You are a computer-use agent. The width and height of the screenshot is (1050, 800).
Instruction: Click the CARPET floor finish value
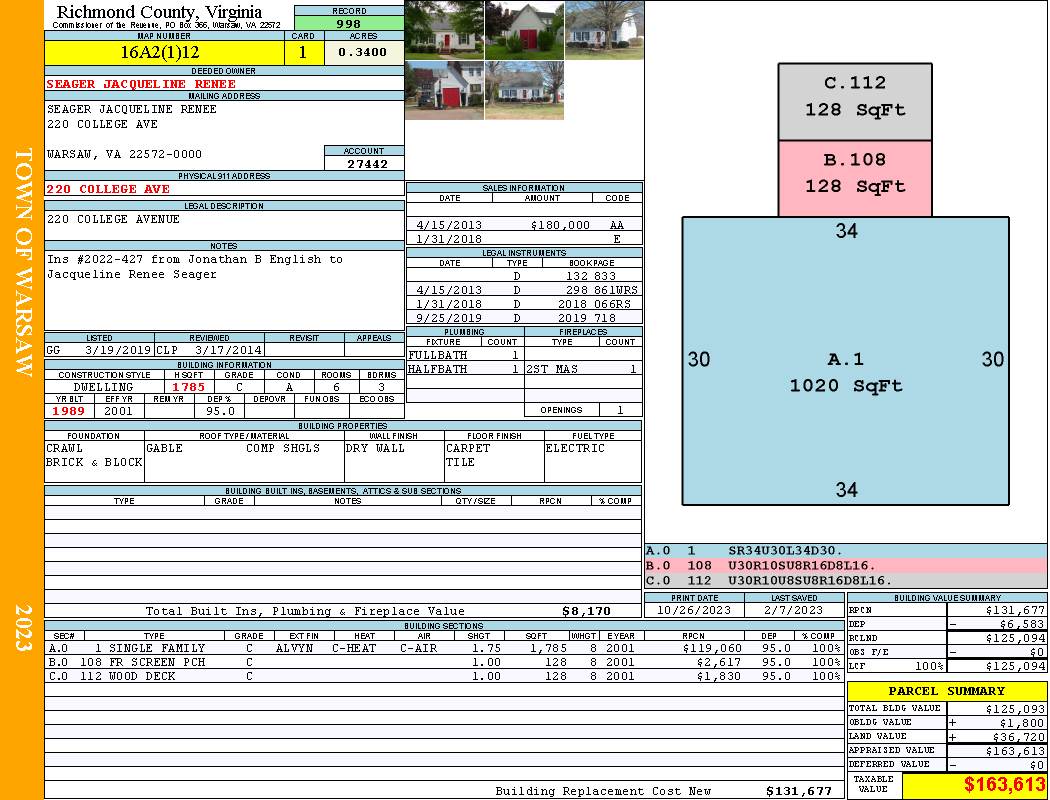coord(468,448)
